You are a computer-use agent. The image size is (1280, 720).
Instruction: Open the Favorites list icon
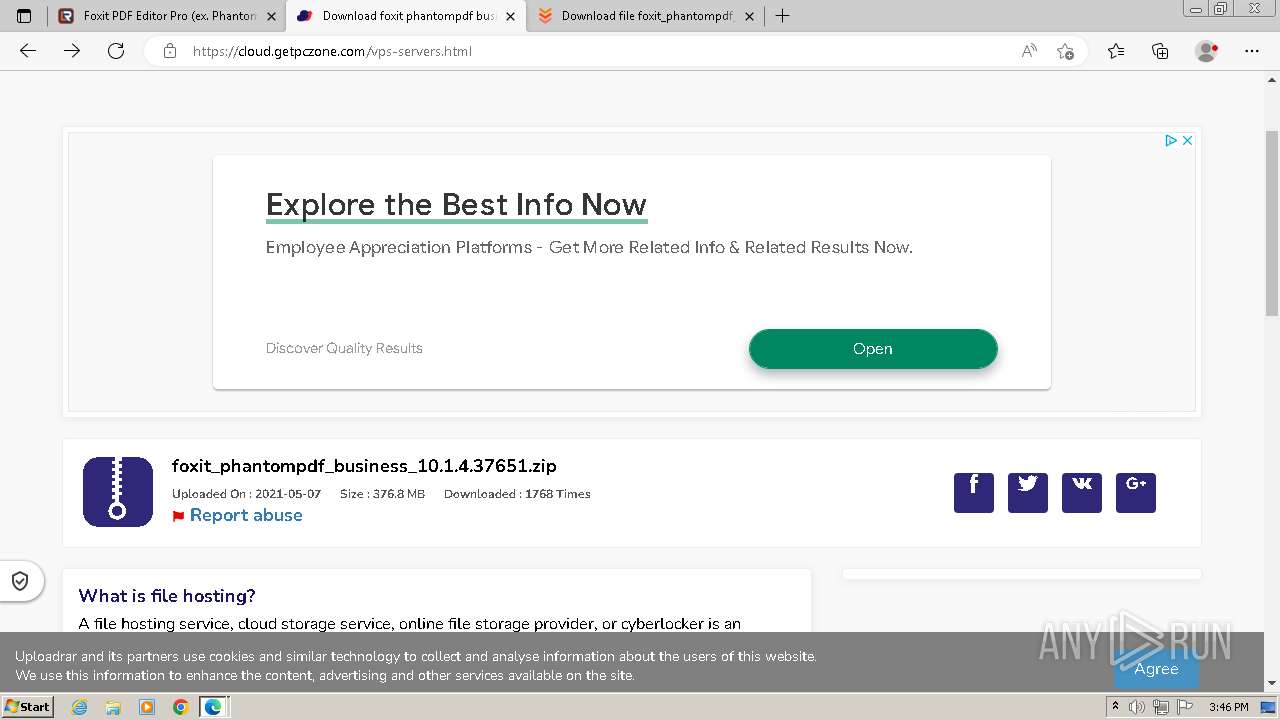tap(1116, 51)
